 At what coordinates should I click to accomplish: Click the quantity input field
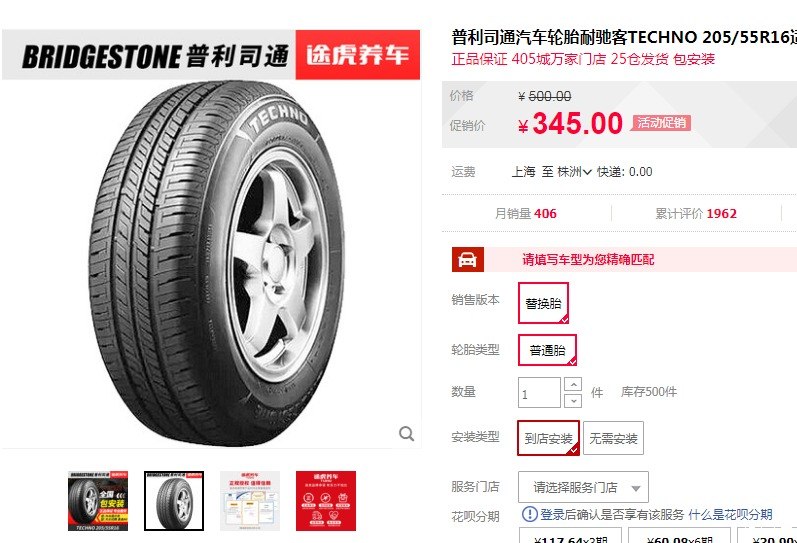[x=539, y=393]
